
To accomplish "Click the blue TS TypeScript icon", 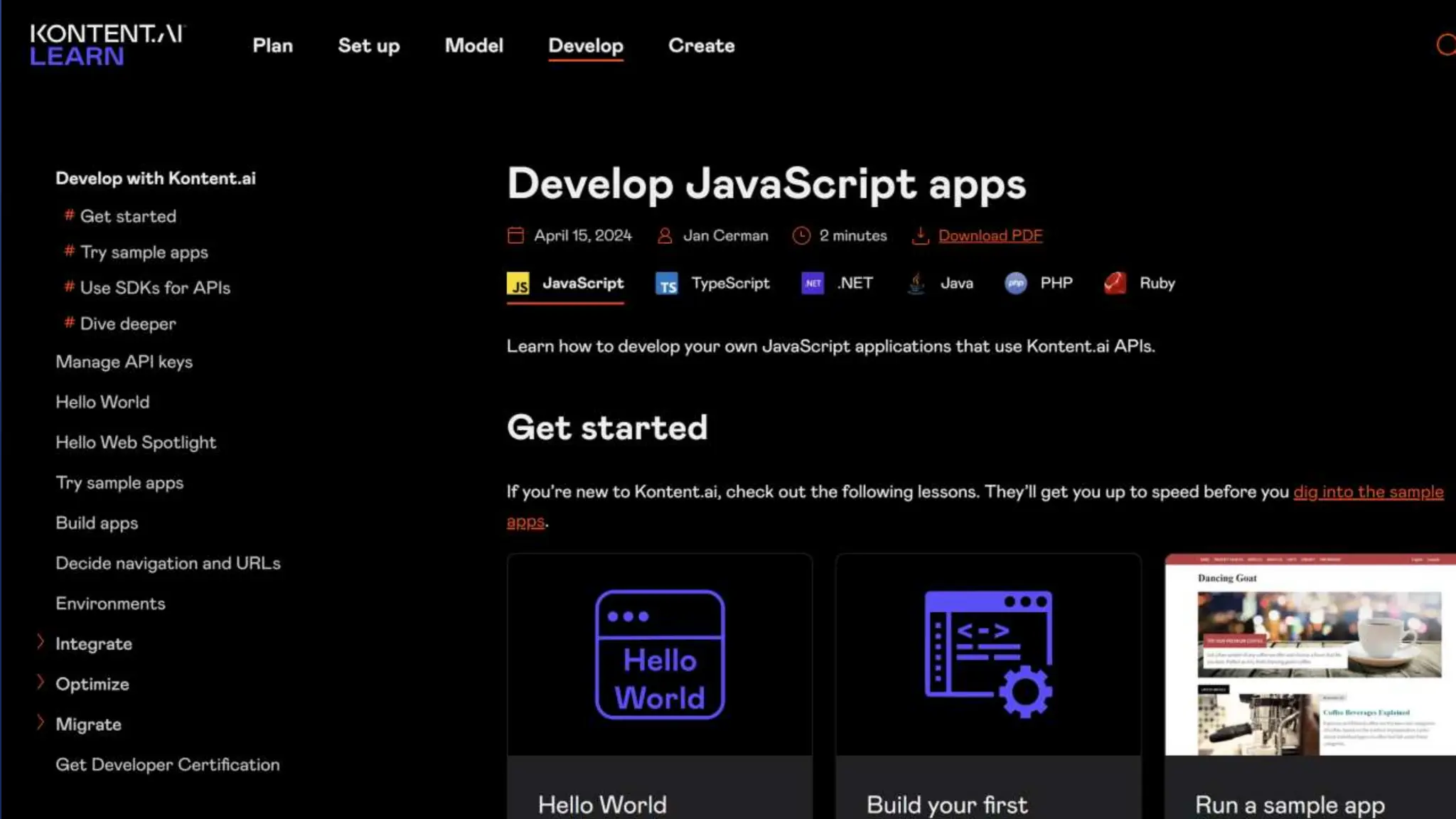I will click(x=667, y=284).
